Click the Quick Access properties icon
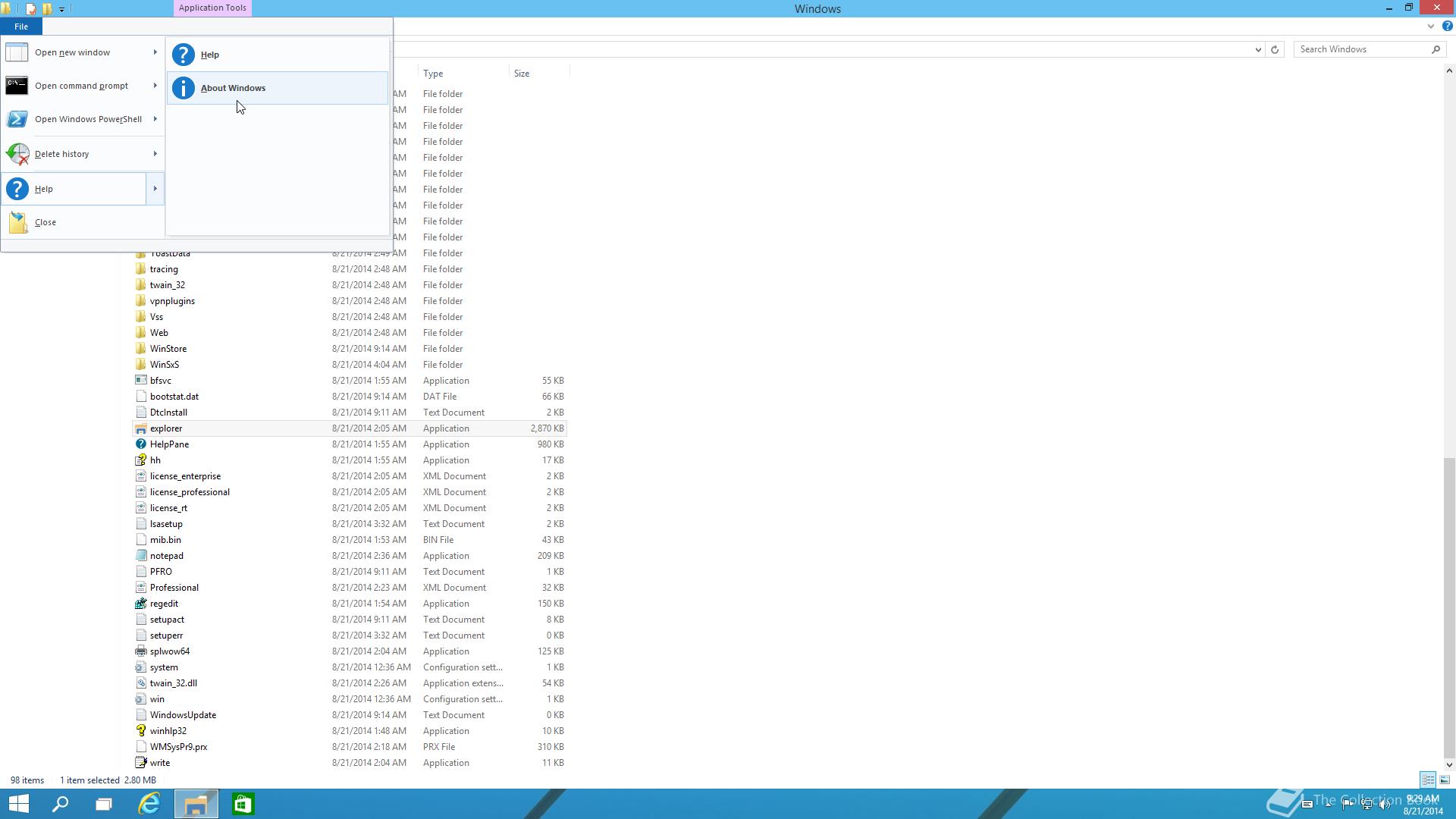The width and height of the screenshot is (1456, 819). click(x=31, y=9)
